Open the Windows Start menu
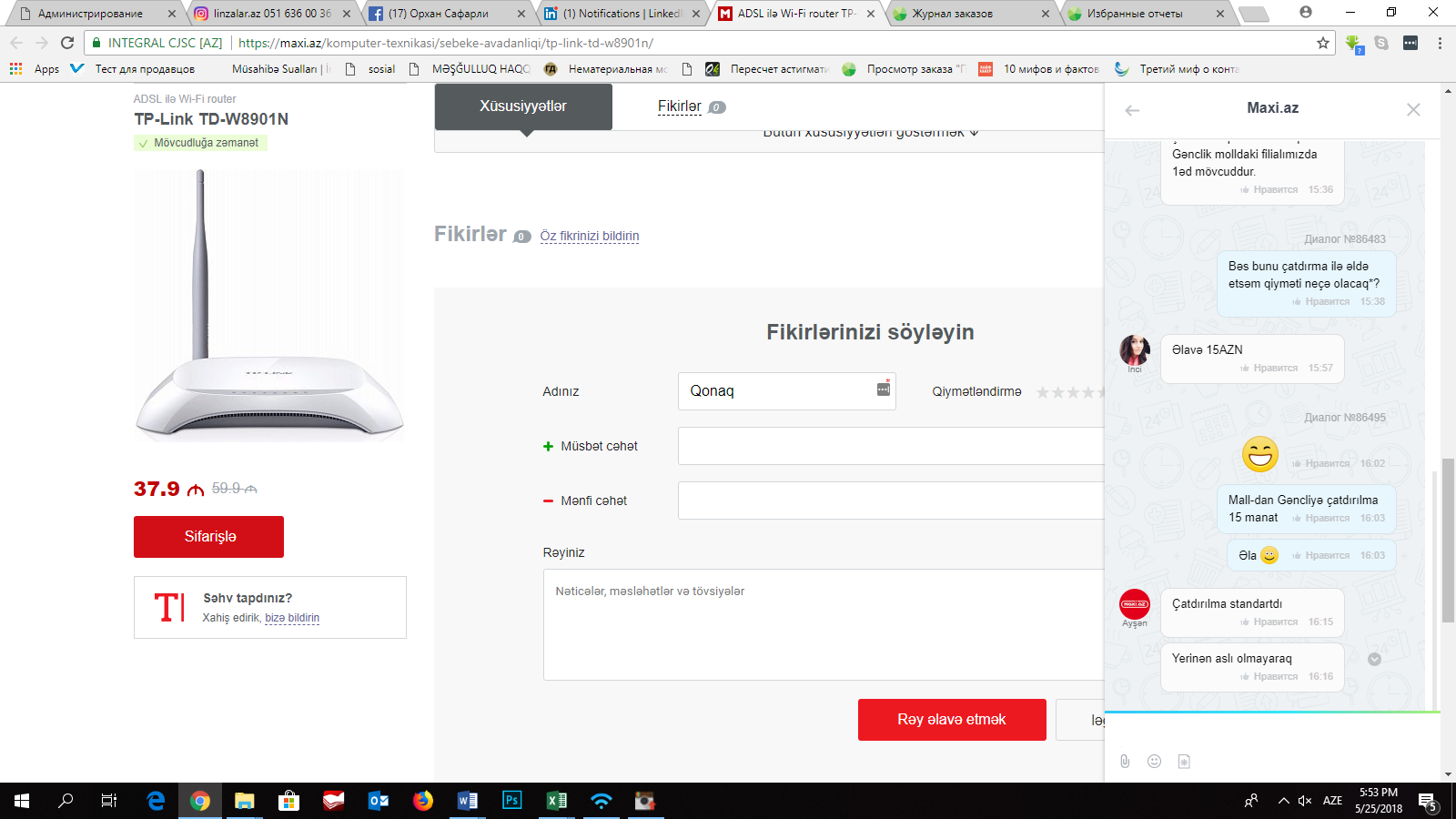 tap(22, 801)
